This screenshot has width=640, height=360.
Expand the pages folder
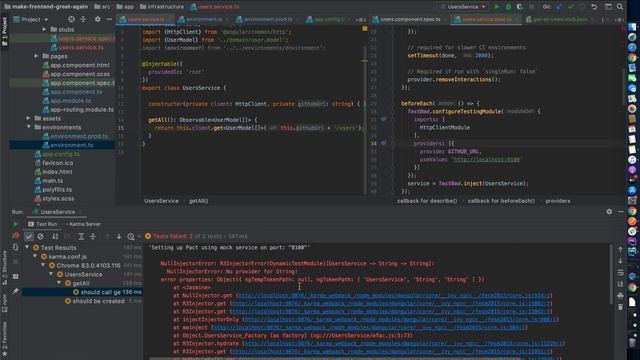[36, 56]
